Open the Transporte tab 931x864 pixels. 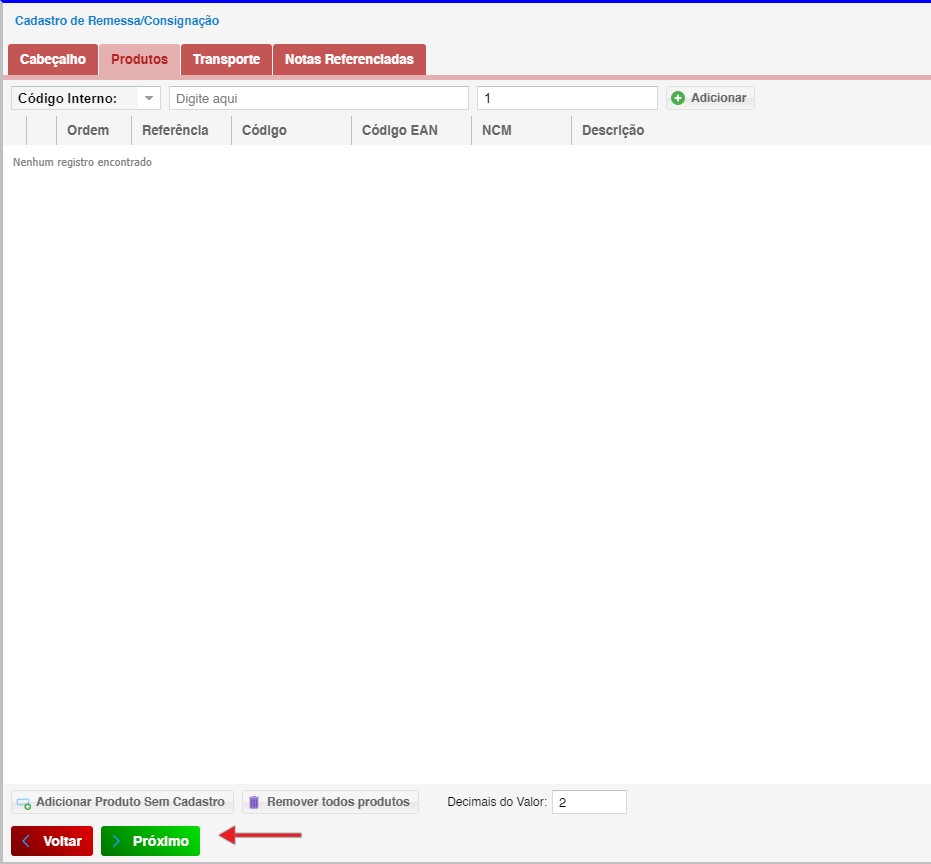click(226, 60)
